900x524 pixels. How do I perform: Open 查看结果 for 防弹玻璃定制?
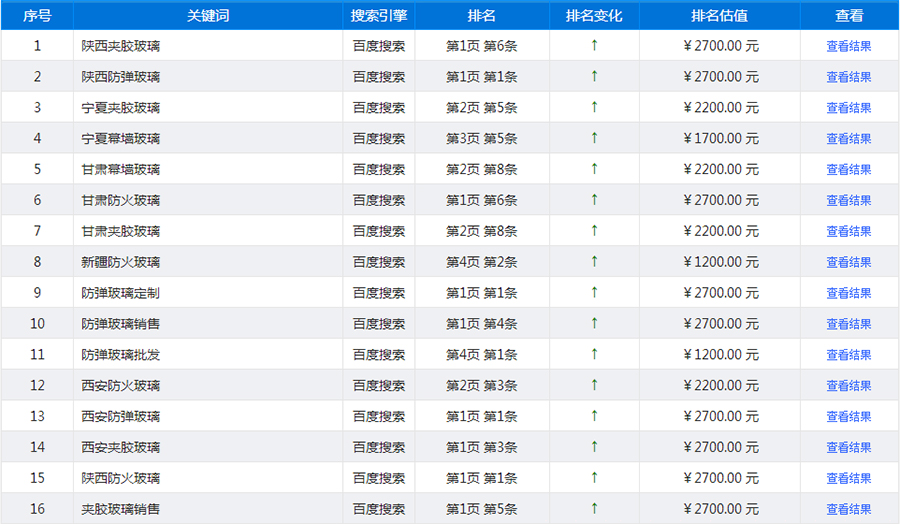tap(848, 294)
